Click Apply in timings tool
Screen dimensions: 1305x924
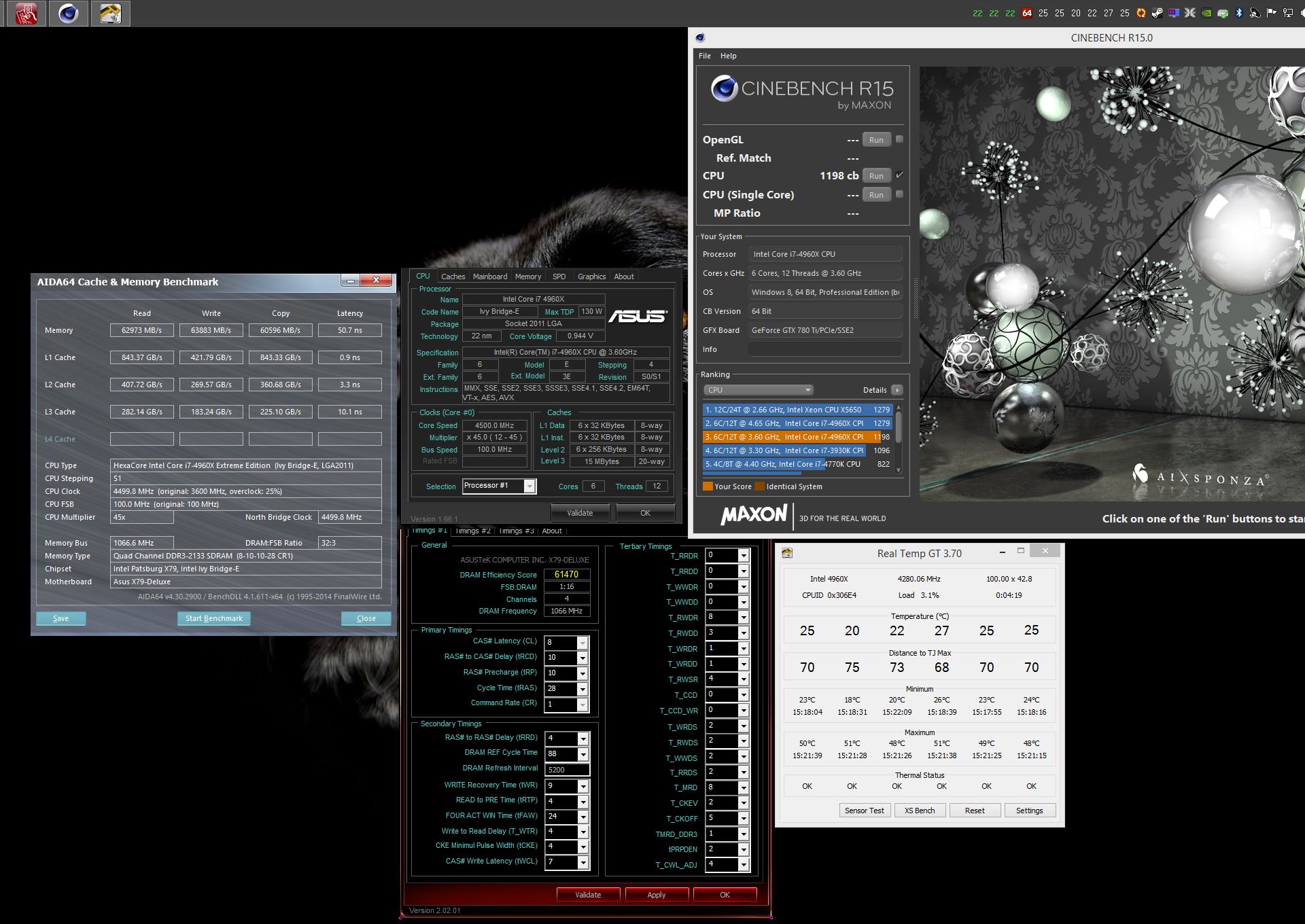pyautogui.click(x=657, y=895)
